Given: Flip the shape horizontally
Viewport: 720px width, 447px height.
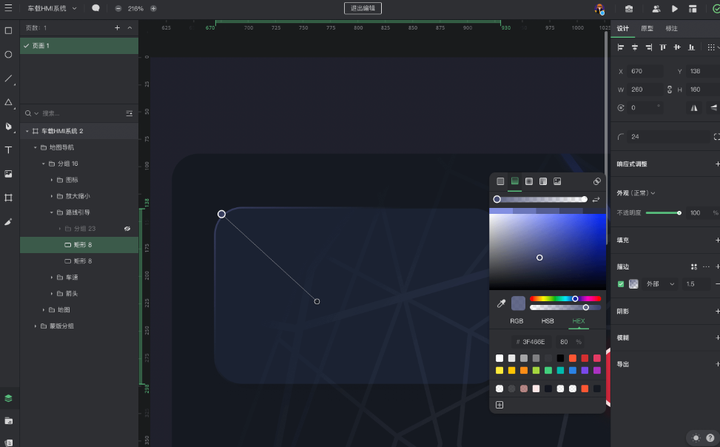Looking at the screenshot, I should (x=694, y=108).
